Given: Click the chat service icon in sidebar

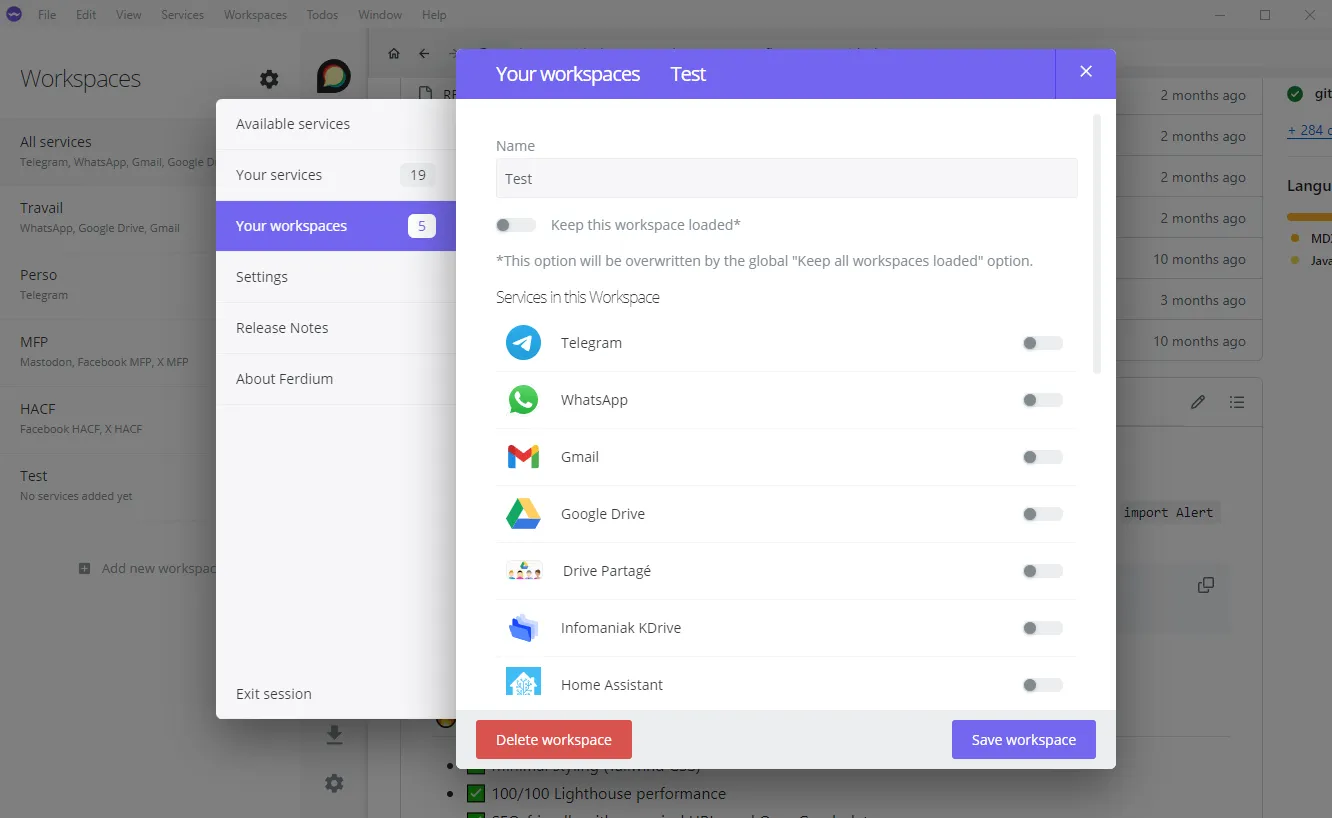Looking at the screenshot, I should coord(334,76).
